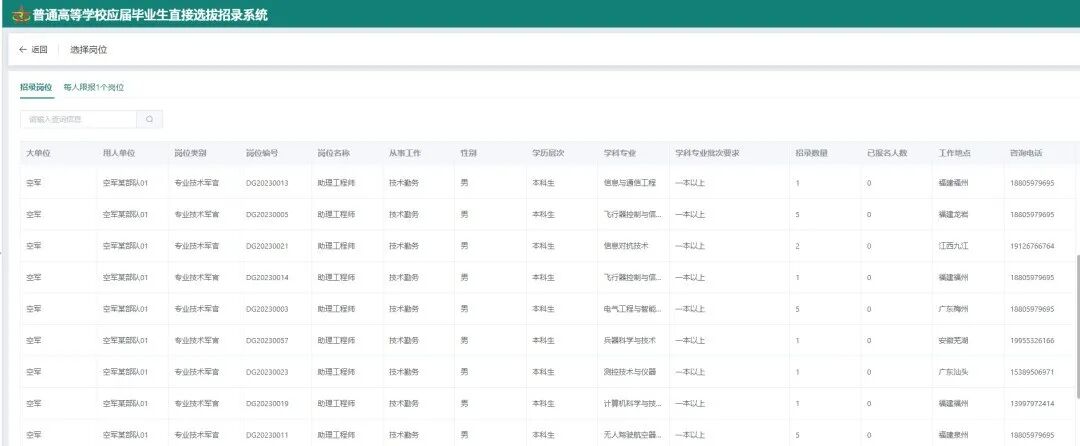
Task: Click the 电气工程与智能 major cell
Action: pos(633,309)
